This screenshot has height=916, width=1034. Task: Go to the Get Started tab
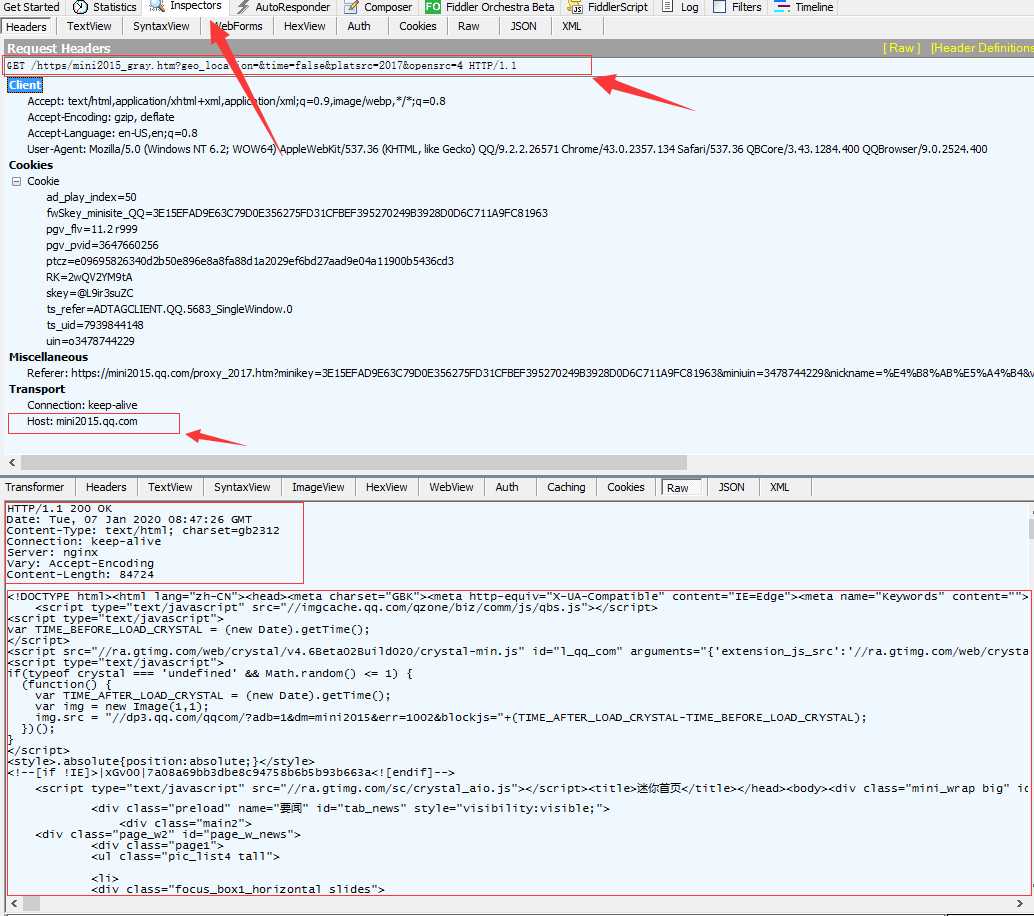tap(31, 7)
